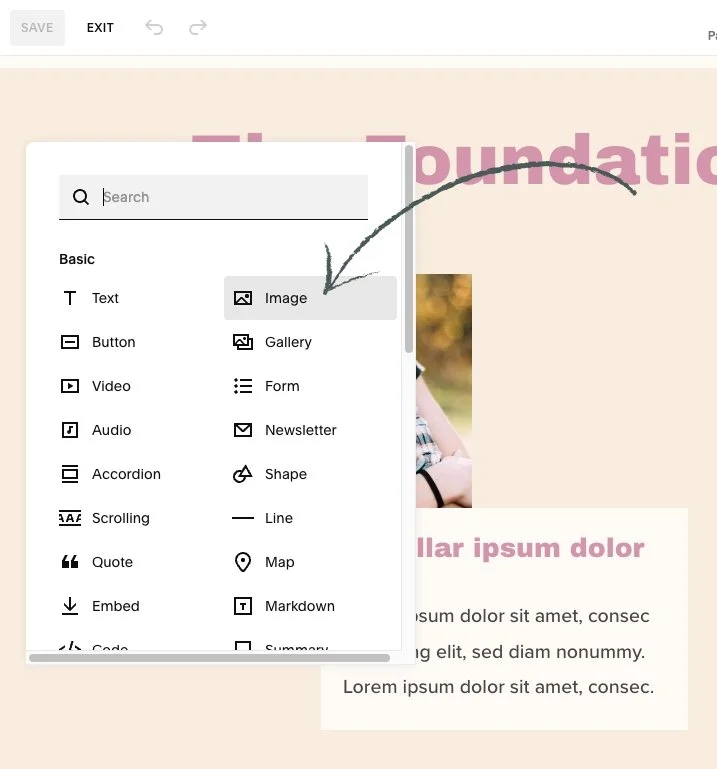Choose the Quote marks icon

click(70, 562)
